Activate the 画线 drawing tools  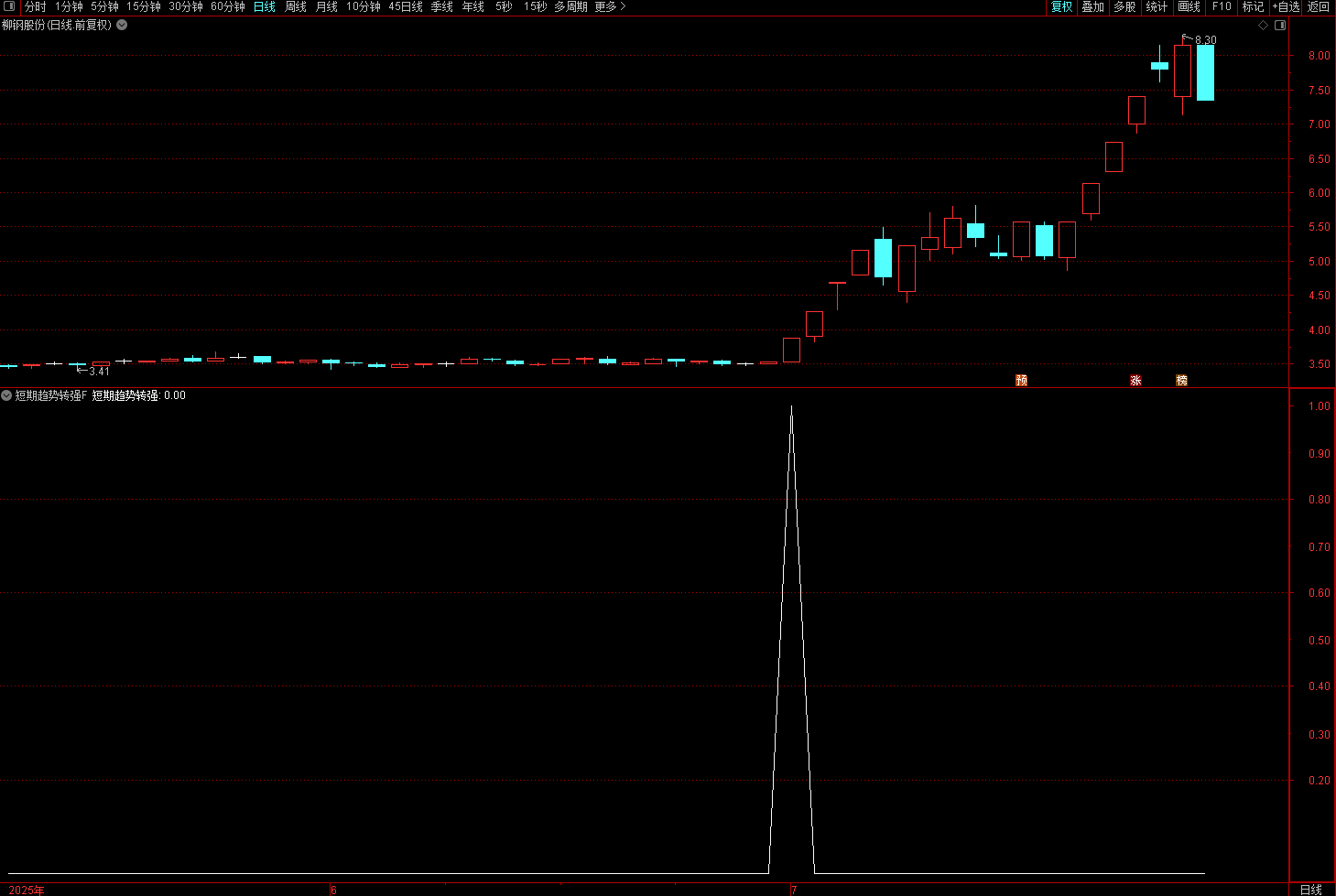click(1189, 6)
